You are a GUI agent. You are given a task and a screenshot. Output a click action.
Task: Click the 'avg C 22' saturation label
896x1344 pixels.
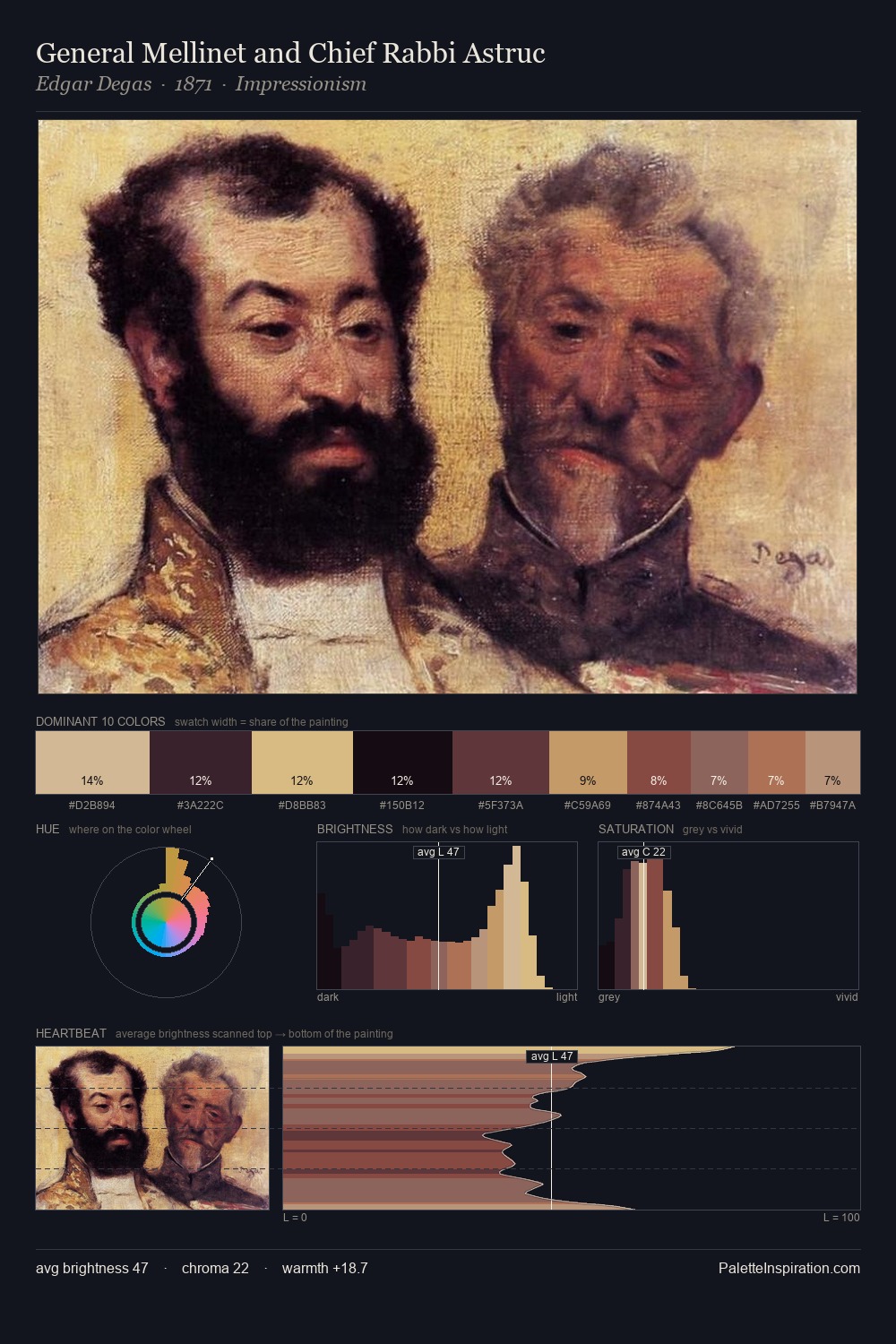pyautogui.click(x=643, y=852)
